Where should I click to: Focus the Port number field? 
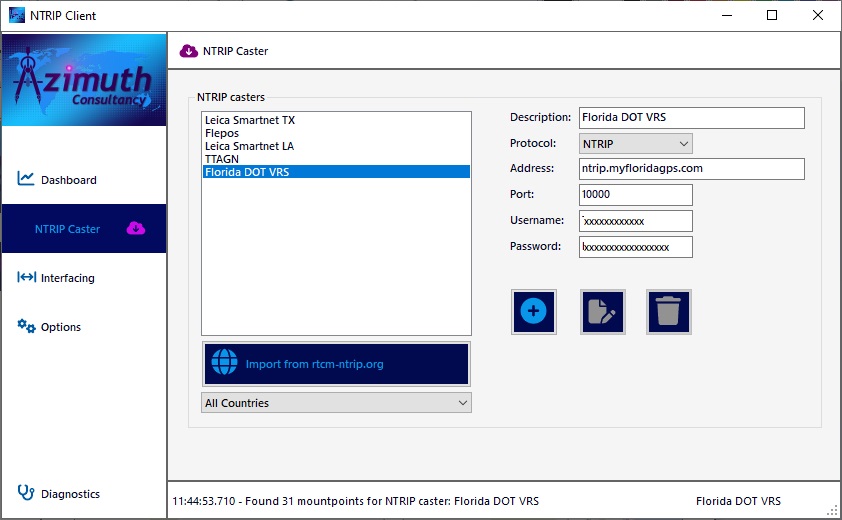tap(635, 195)
